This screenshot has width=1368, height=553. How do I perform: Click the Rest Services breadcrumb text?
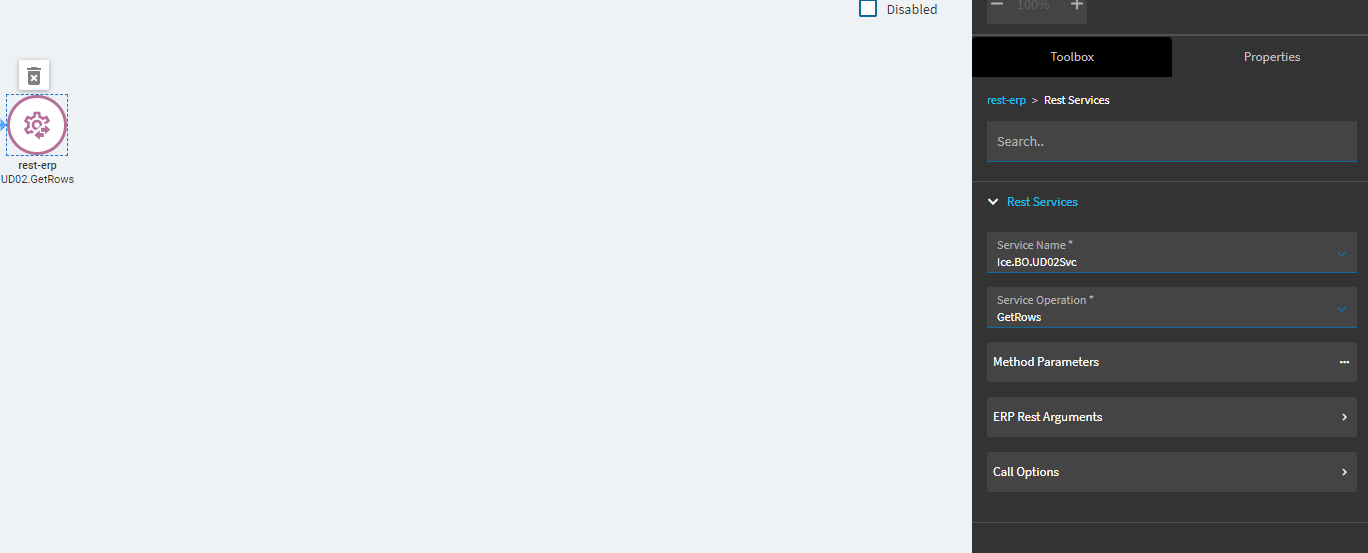click(1077, 100)
